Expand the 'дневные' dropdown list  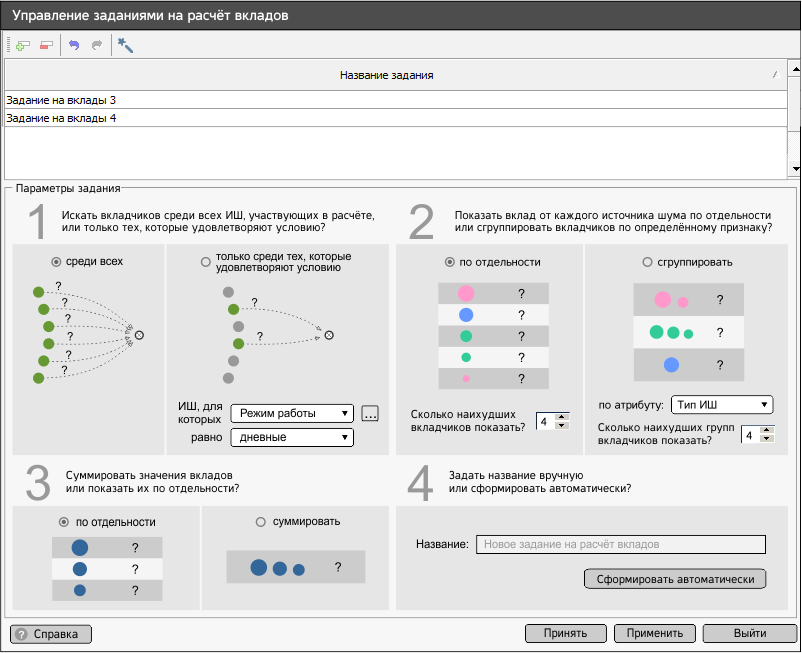click(x=291, y=437)
